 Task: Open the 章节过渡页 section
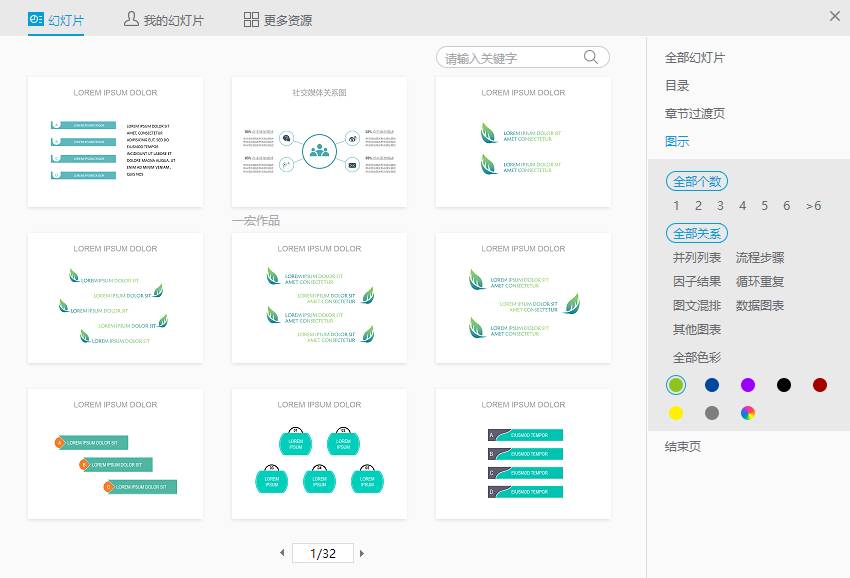[x=694, y=114]
